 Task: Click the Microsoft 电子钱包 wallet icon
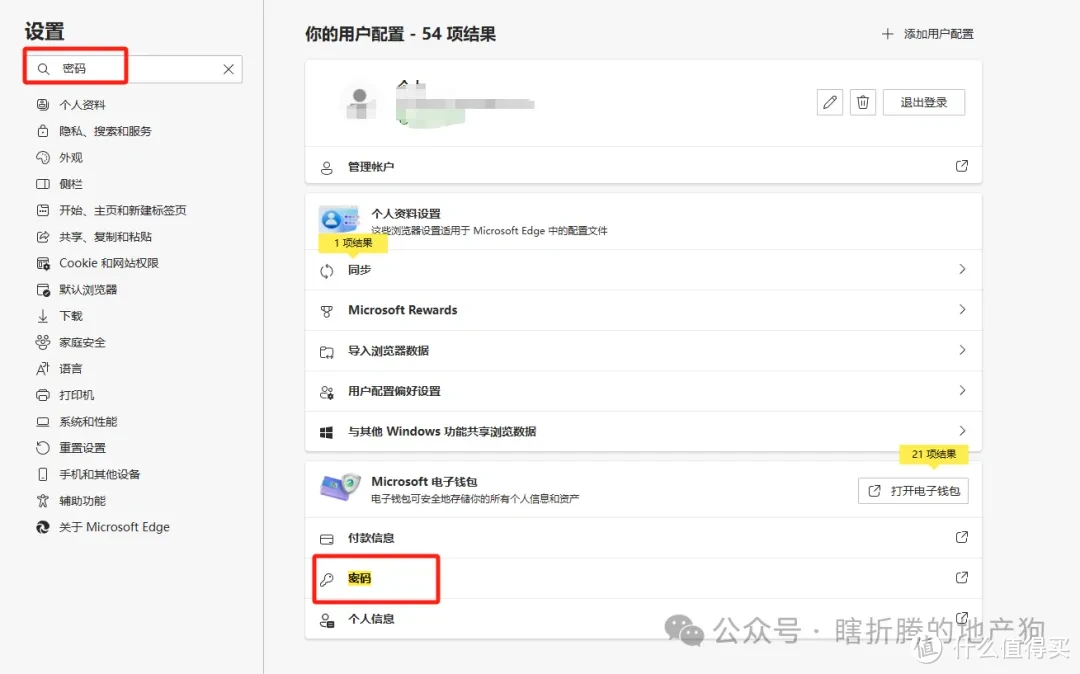(x=340, y=487)
